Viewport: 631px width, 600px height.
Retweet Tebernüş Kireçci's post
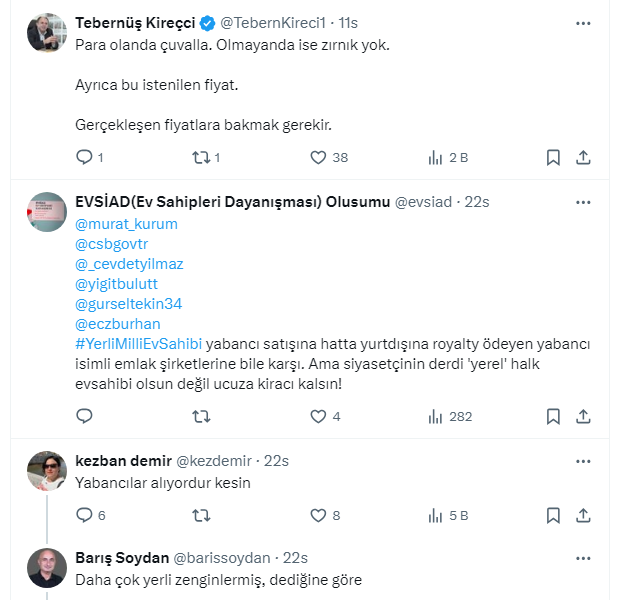tap(200, 157)
